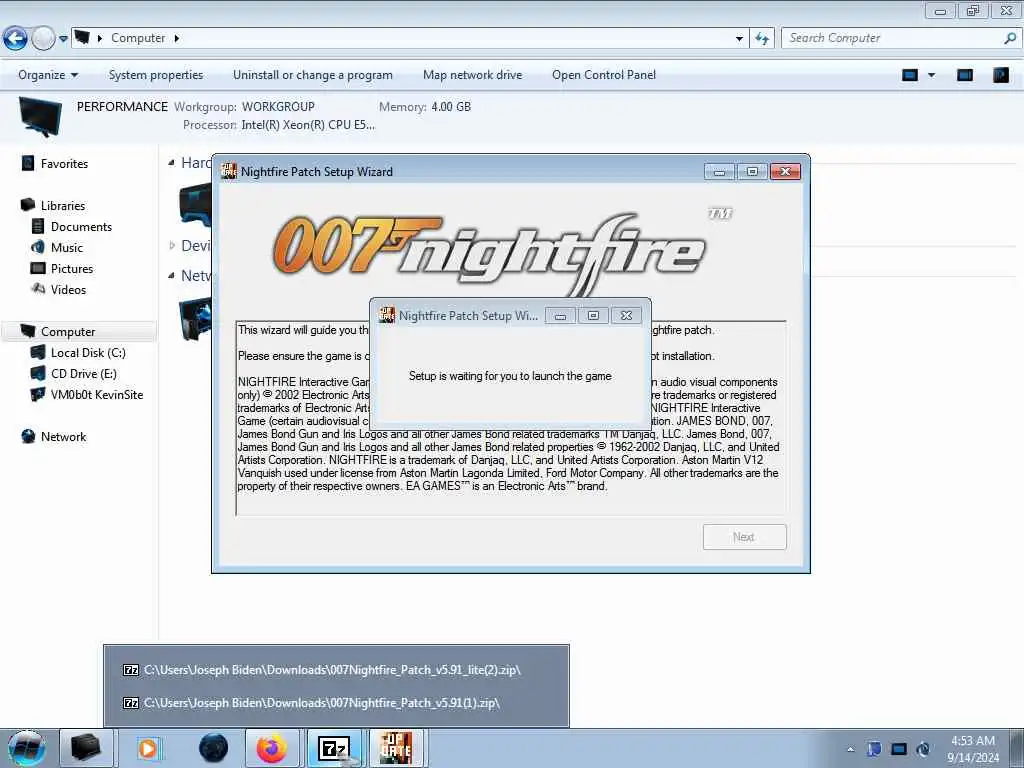
Task: Open the Organize menu
Action: click(x=48, y=75)
